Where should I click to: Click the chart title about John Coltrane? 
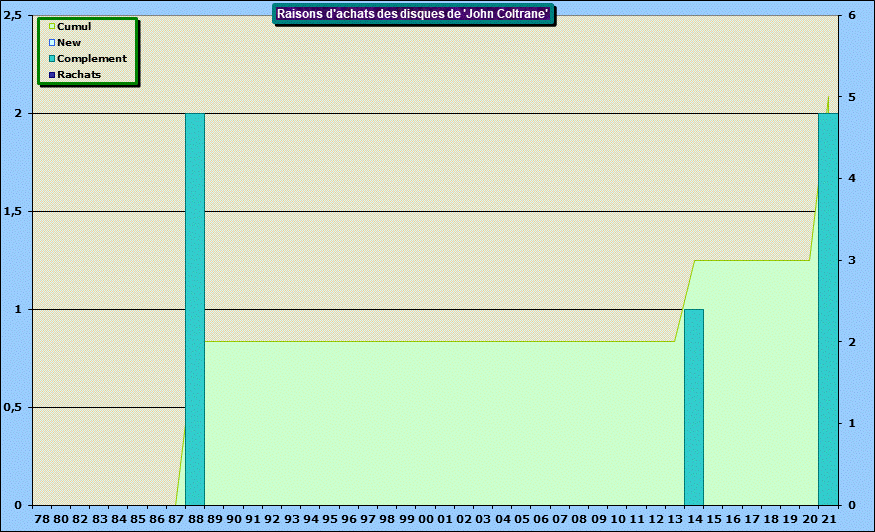pyautogui.click(x=413, y=13)
